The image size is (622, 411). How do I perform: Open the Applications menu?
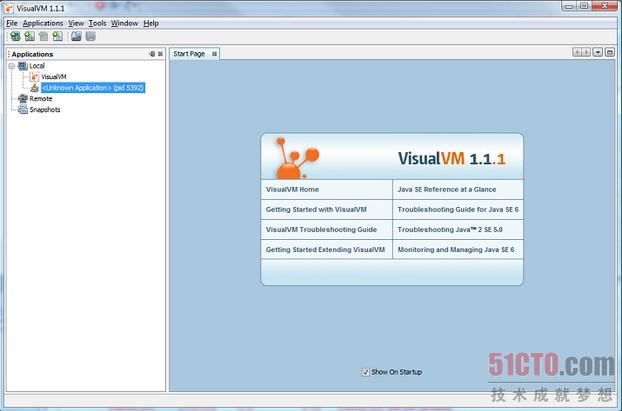point(43,23)
